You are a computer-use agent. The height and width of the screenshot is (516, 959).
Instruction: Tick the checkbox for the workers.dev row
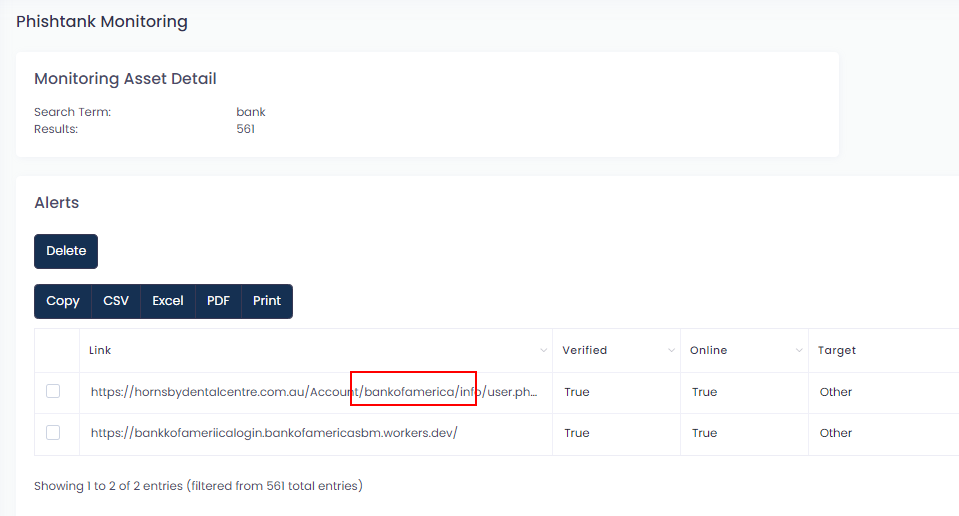tap(53, 433)
